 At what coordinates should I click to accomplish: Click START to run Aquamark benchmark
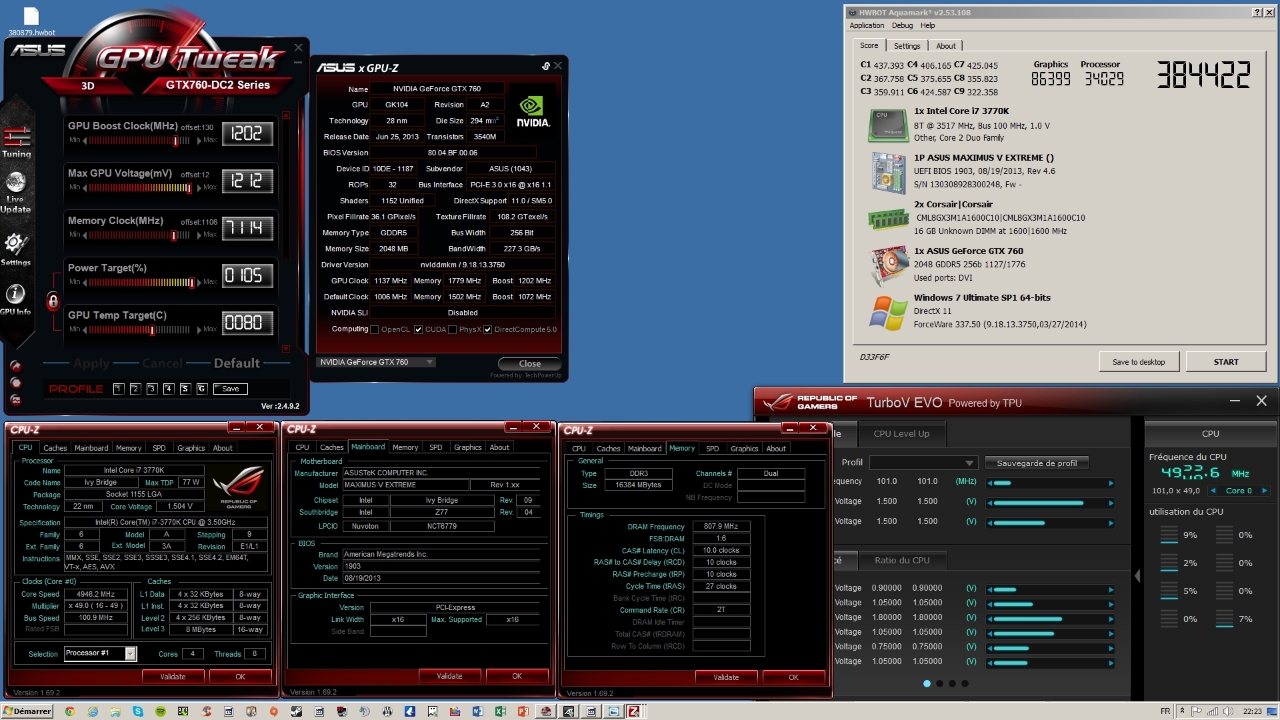[x=1226, y=362]
